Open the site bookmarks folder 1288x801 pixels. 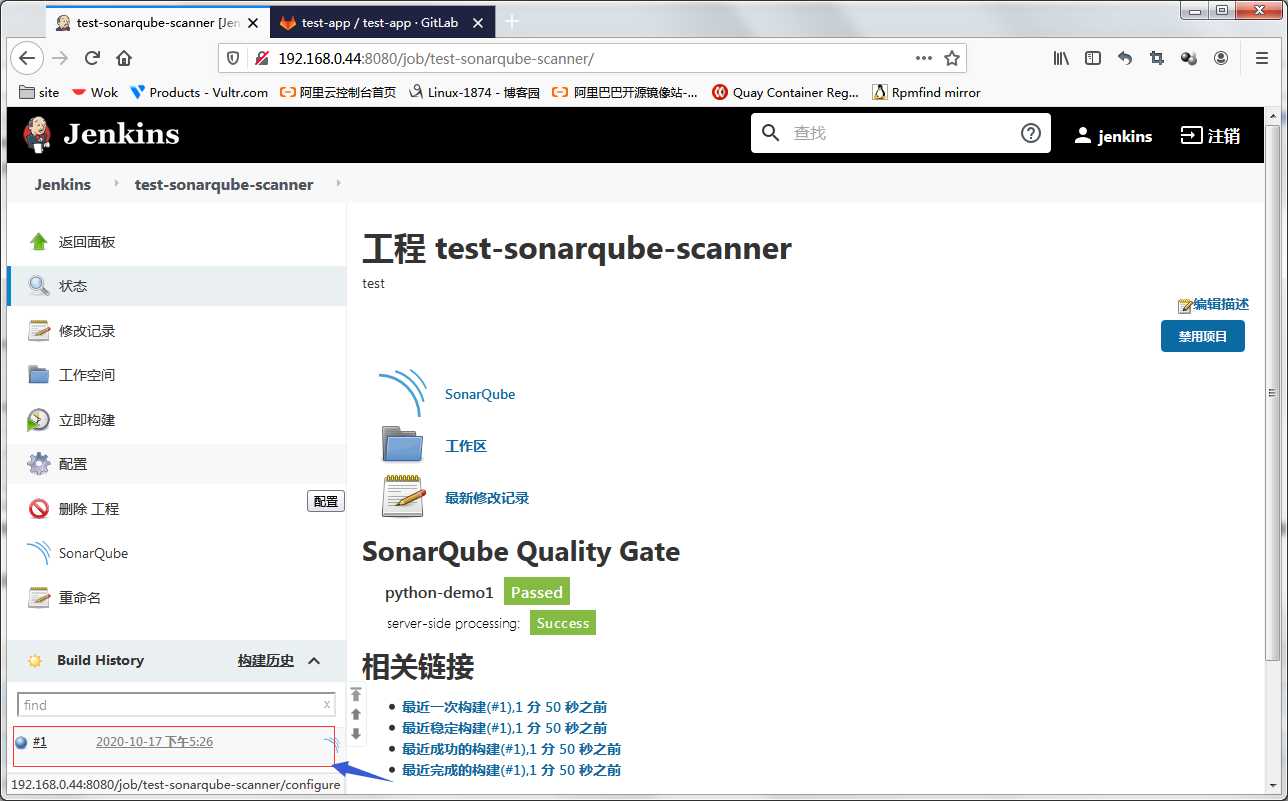(x=40, y=92)
